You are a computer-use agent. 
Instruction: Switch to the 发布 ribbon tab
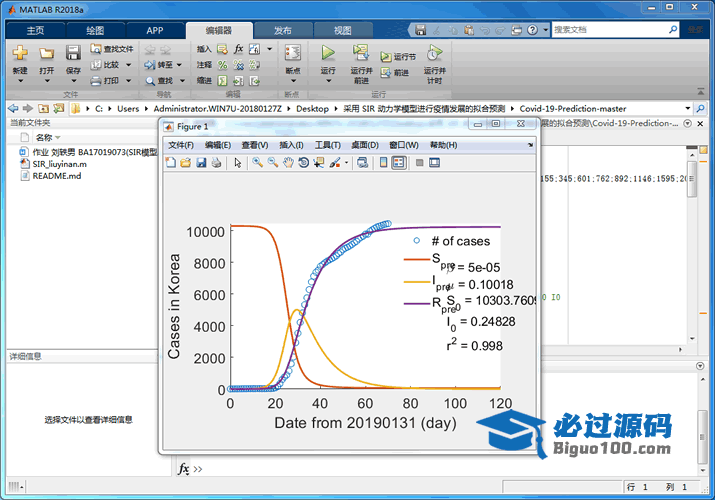[283, 31]
